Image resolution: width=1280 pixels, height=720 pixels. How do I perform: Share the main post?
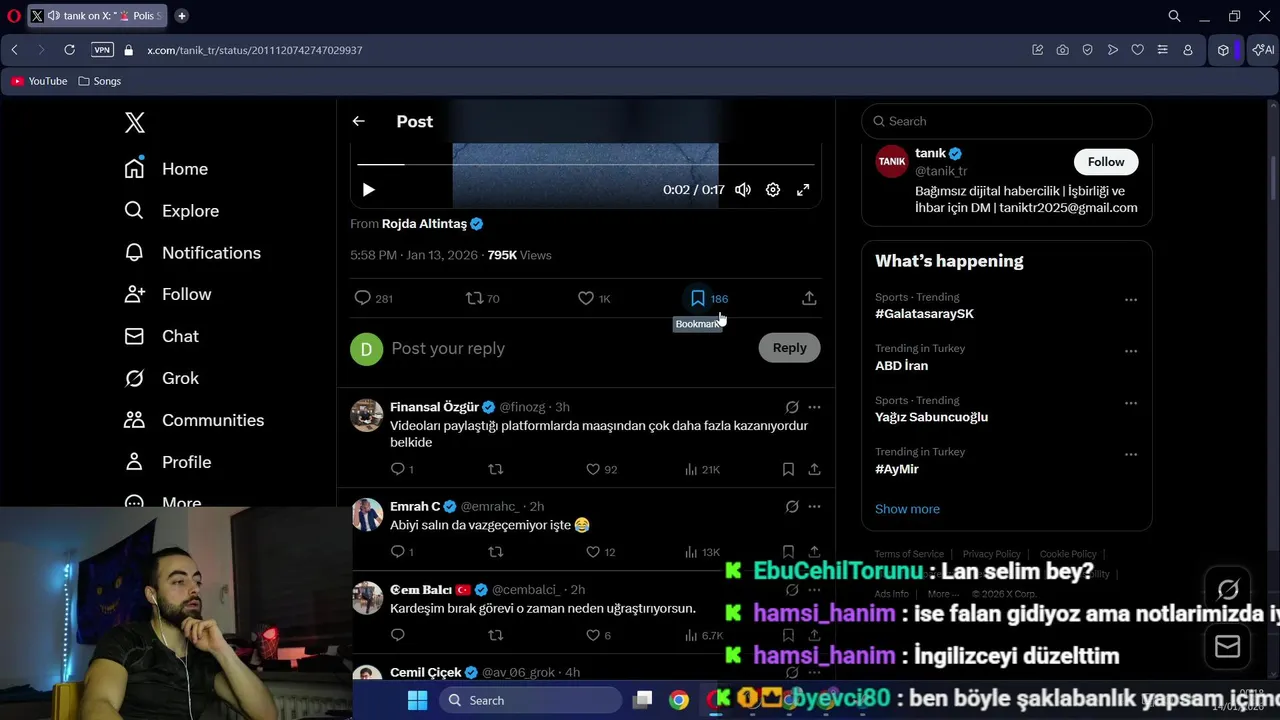809,298
